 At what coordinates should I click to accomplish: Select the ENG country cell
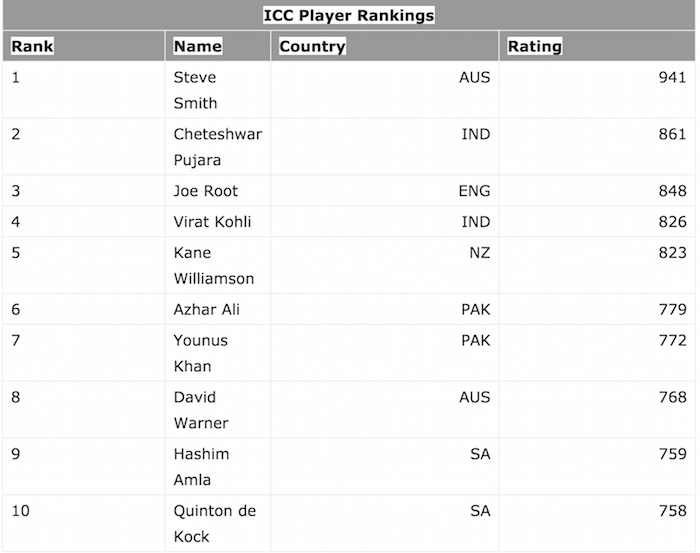point(474,191)
